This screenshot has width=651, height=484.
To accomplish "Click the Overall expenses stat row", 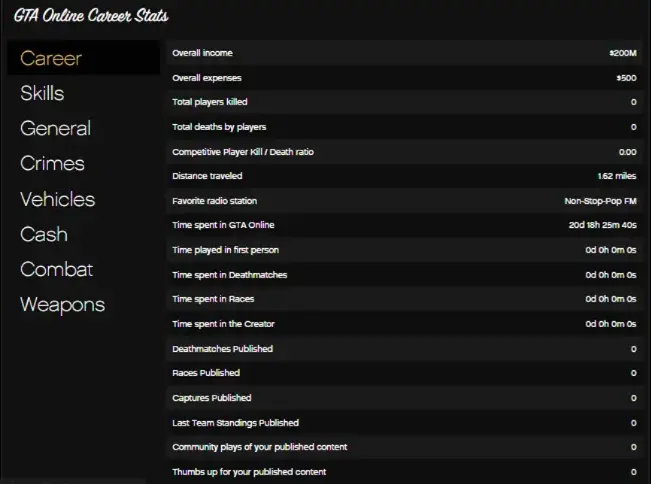I will pyautogui.click(x=404, y=78).
